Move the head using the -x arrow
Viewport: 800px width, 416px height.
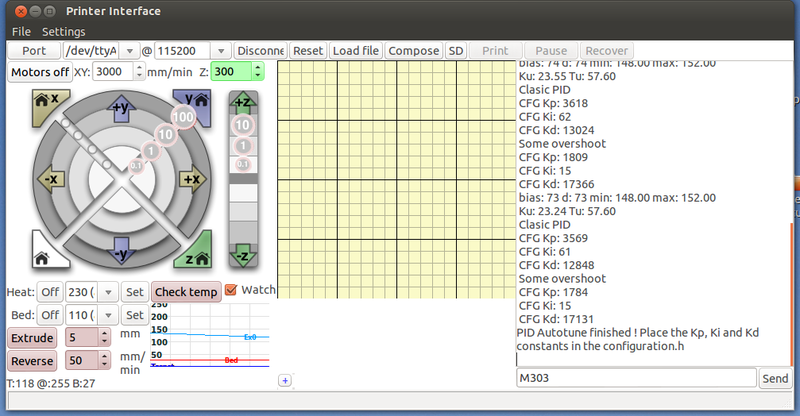pos(51,179)
